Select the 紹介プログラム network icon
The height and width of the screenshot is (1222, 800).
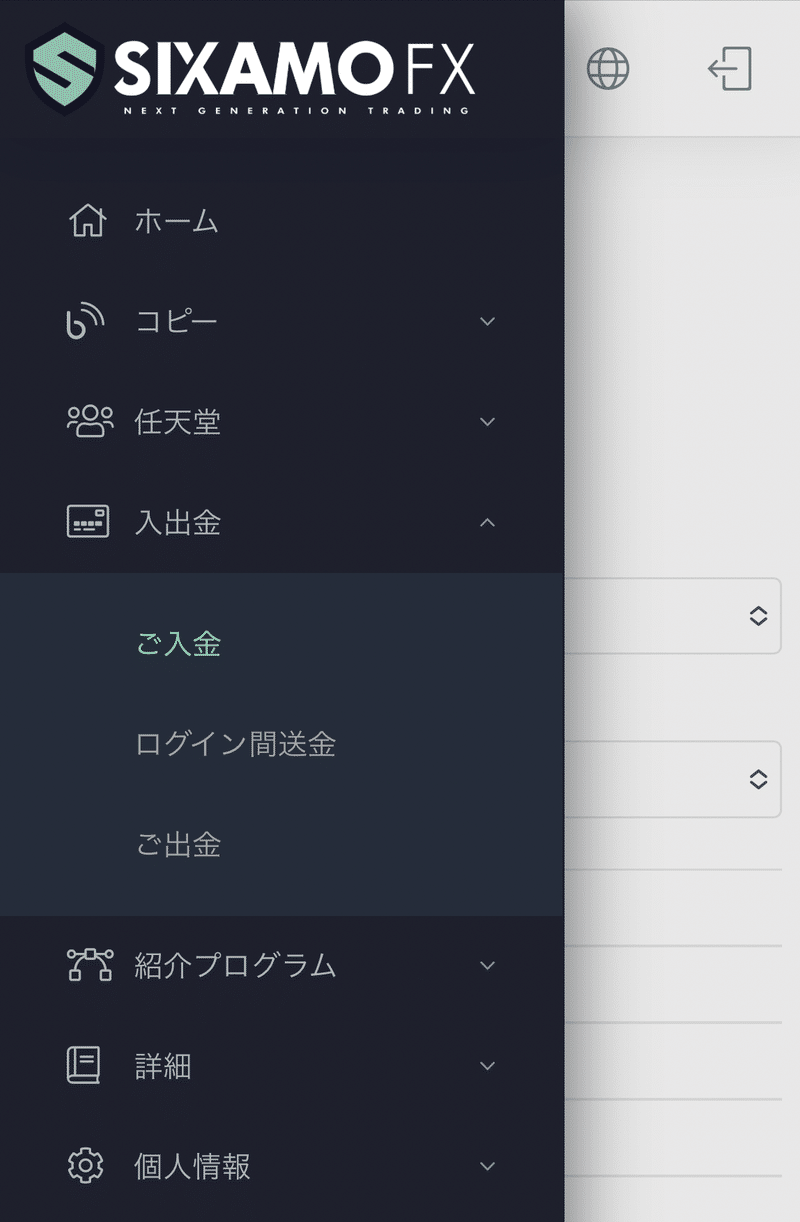88,964
